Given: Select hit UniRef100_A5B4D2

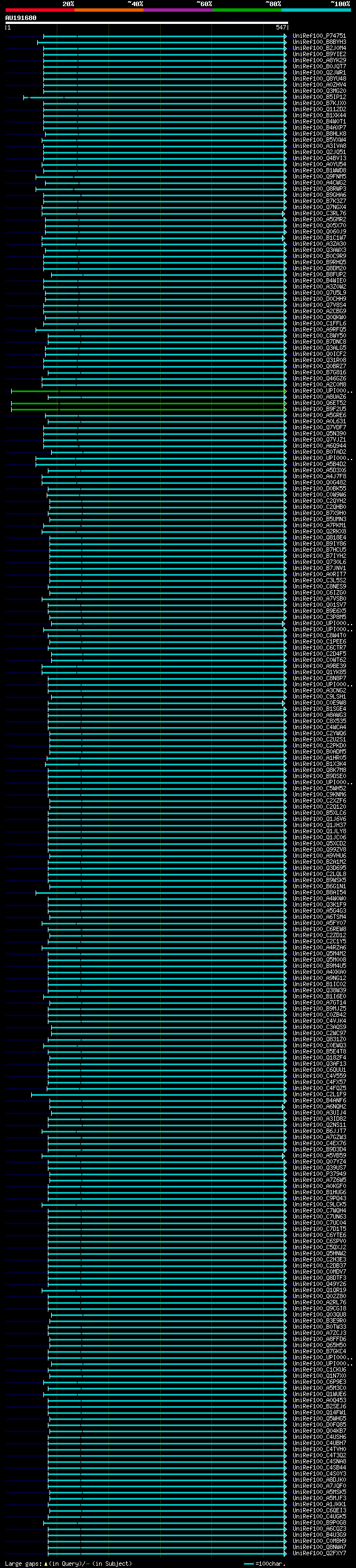Looking at the screenshot, I should [319, 464].
